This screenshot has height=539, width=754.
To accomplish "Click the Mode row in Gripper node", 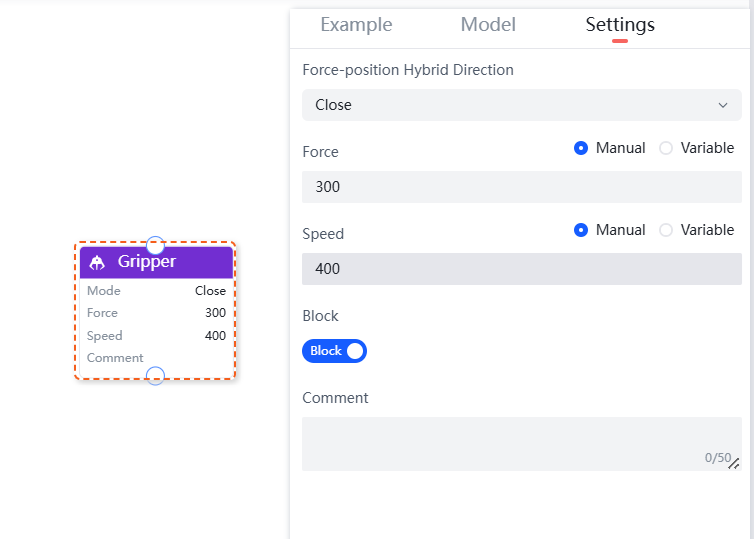I will (x=155, y=291).
